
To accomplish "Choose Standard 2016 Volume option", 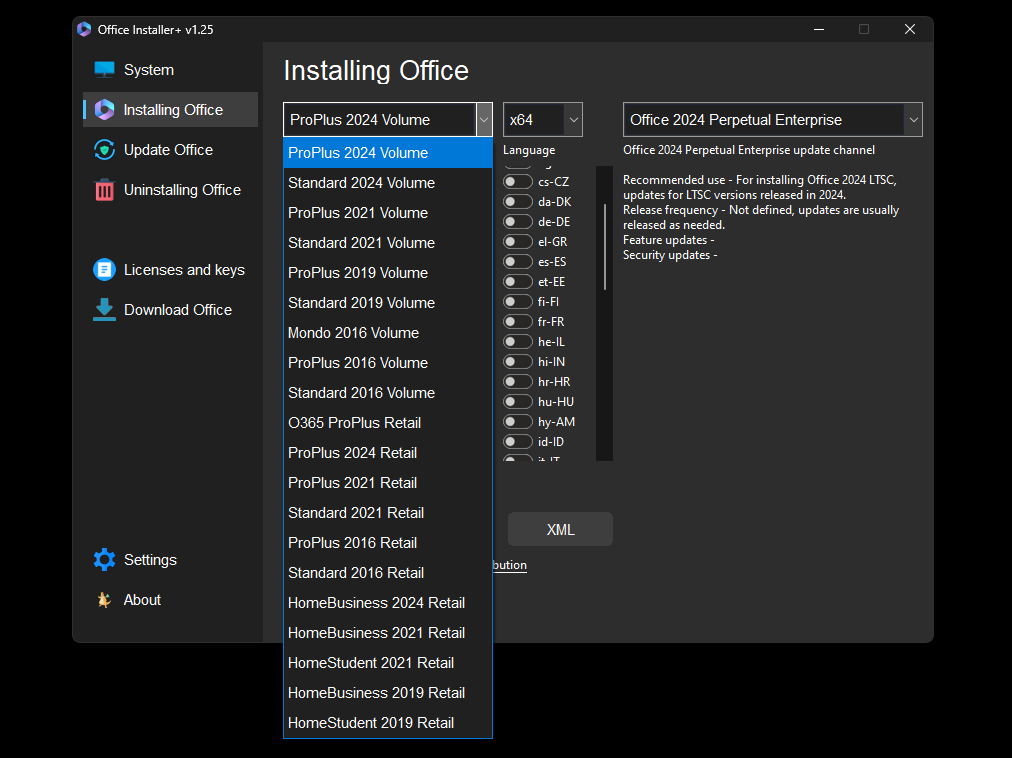I will pos(388,393).
